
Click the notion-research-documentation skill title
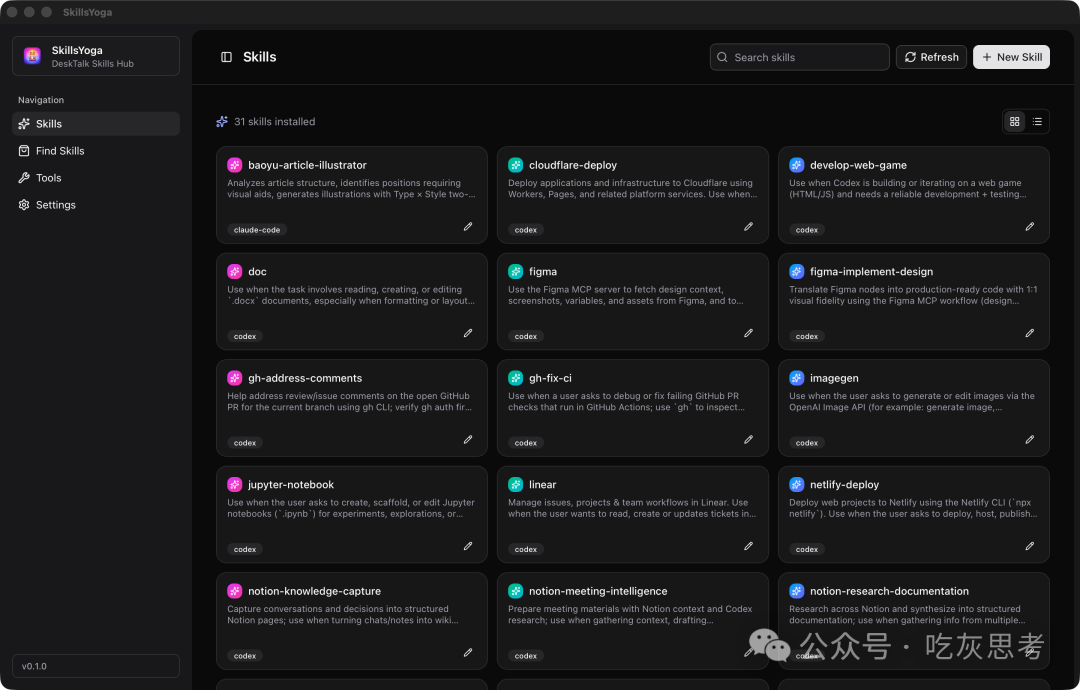click(889, 591)
